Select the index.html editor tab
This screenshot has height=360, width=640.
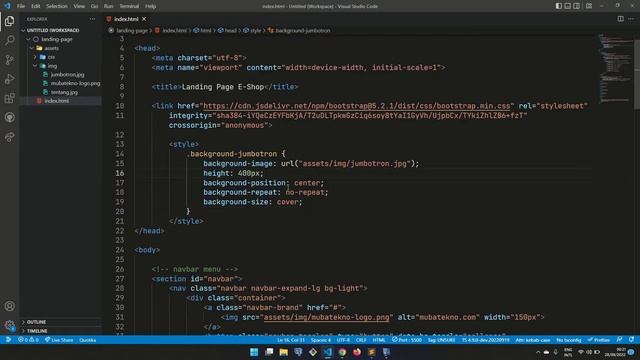click(x=126, y=19)
